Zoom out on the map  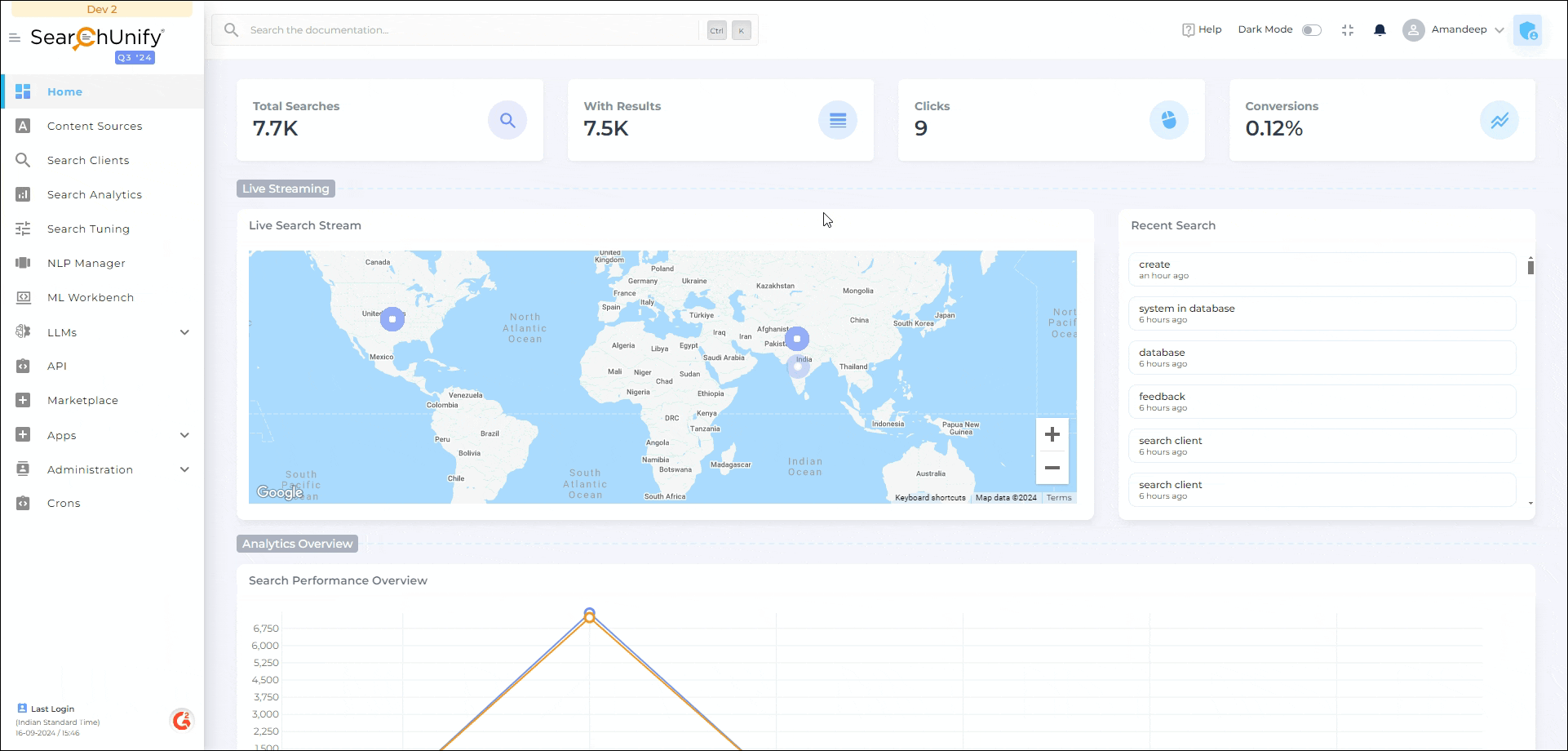pyautogui.click(x=1052, y=468)
